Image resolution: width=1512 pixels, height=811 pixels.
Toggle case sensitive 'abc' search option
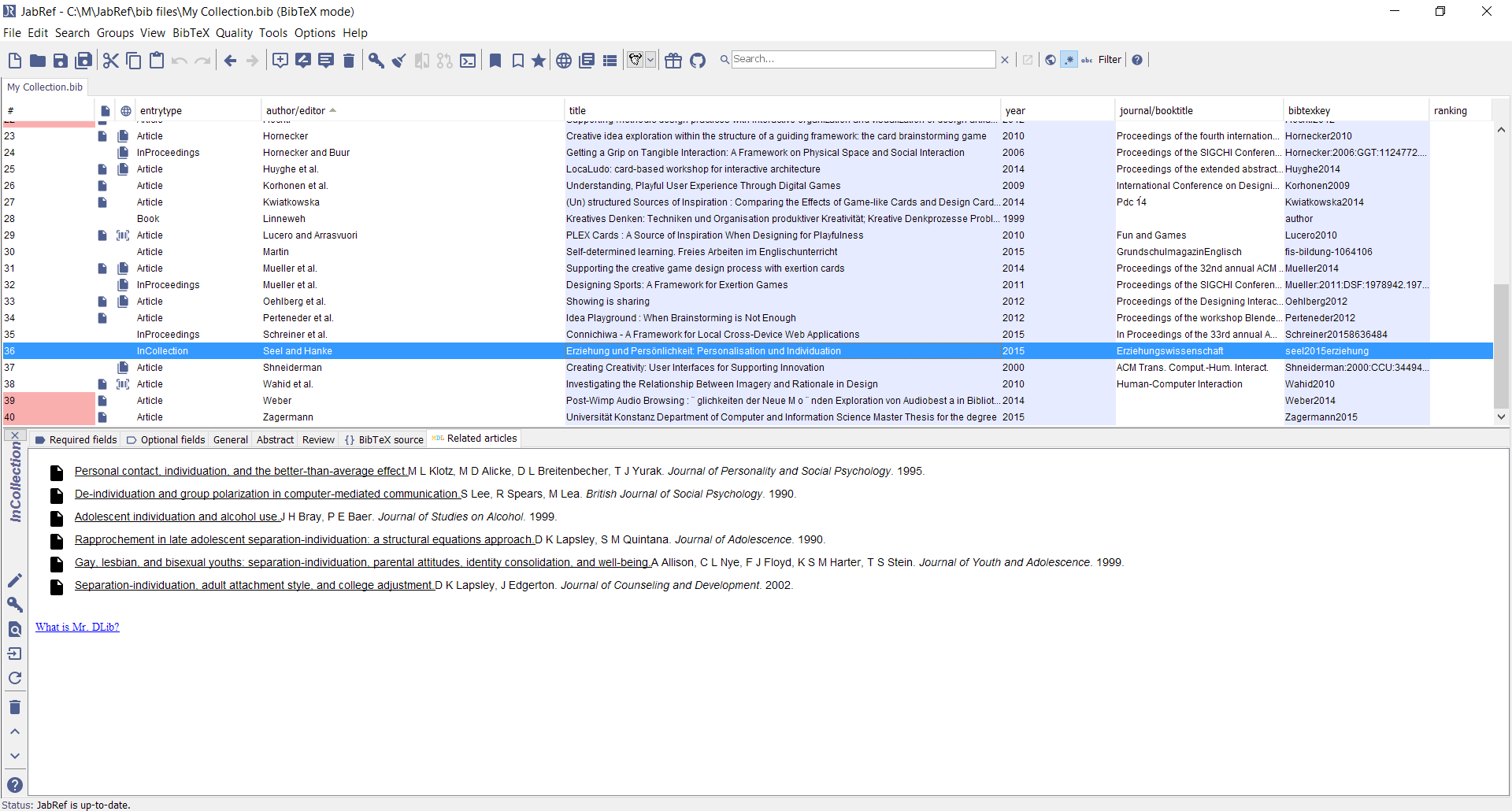[x=1087, y=60]
